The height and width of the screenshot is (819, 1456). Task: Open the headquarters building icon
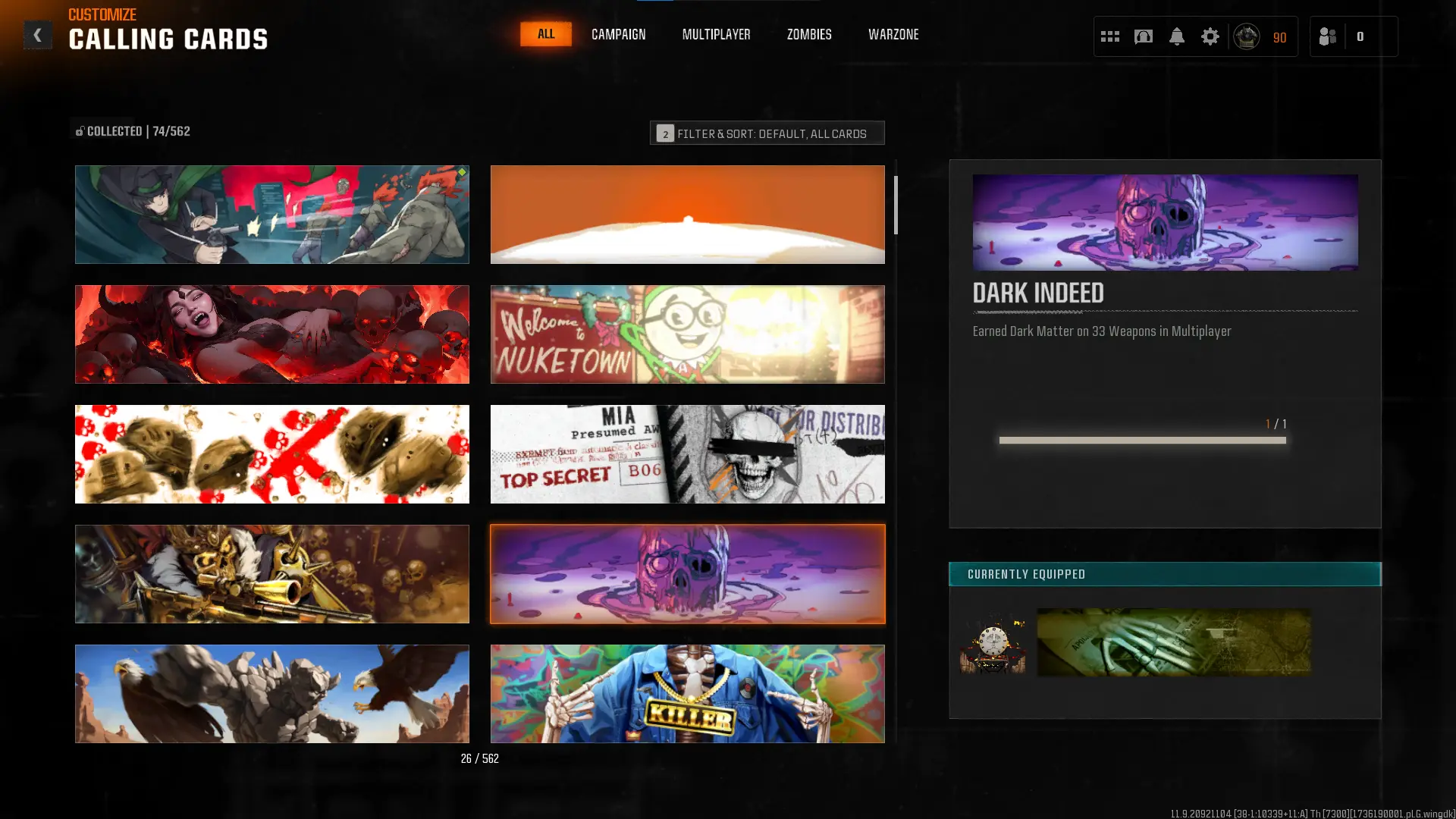coord(1143,36)
